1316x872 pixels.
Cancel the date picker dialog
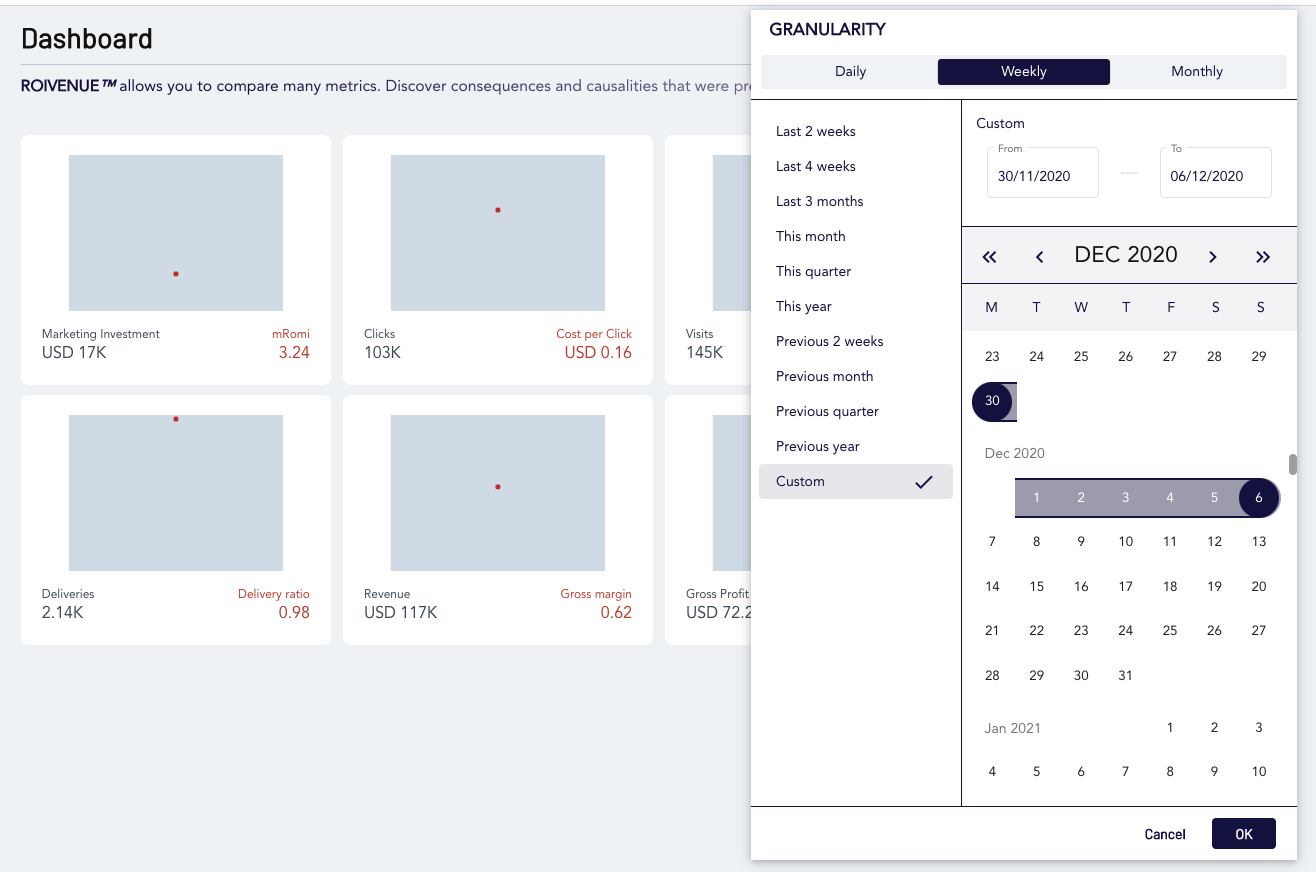point(1165,834)
